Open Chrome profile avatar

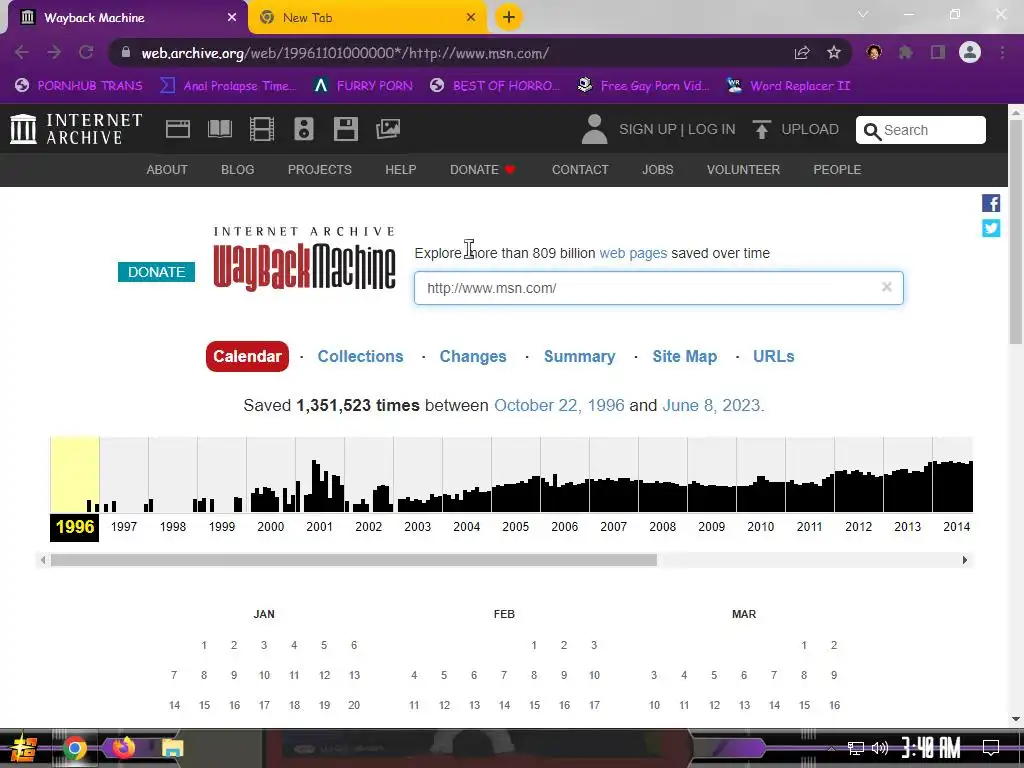pyautogui.click(x=970, y=52)
